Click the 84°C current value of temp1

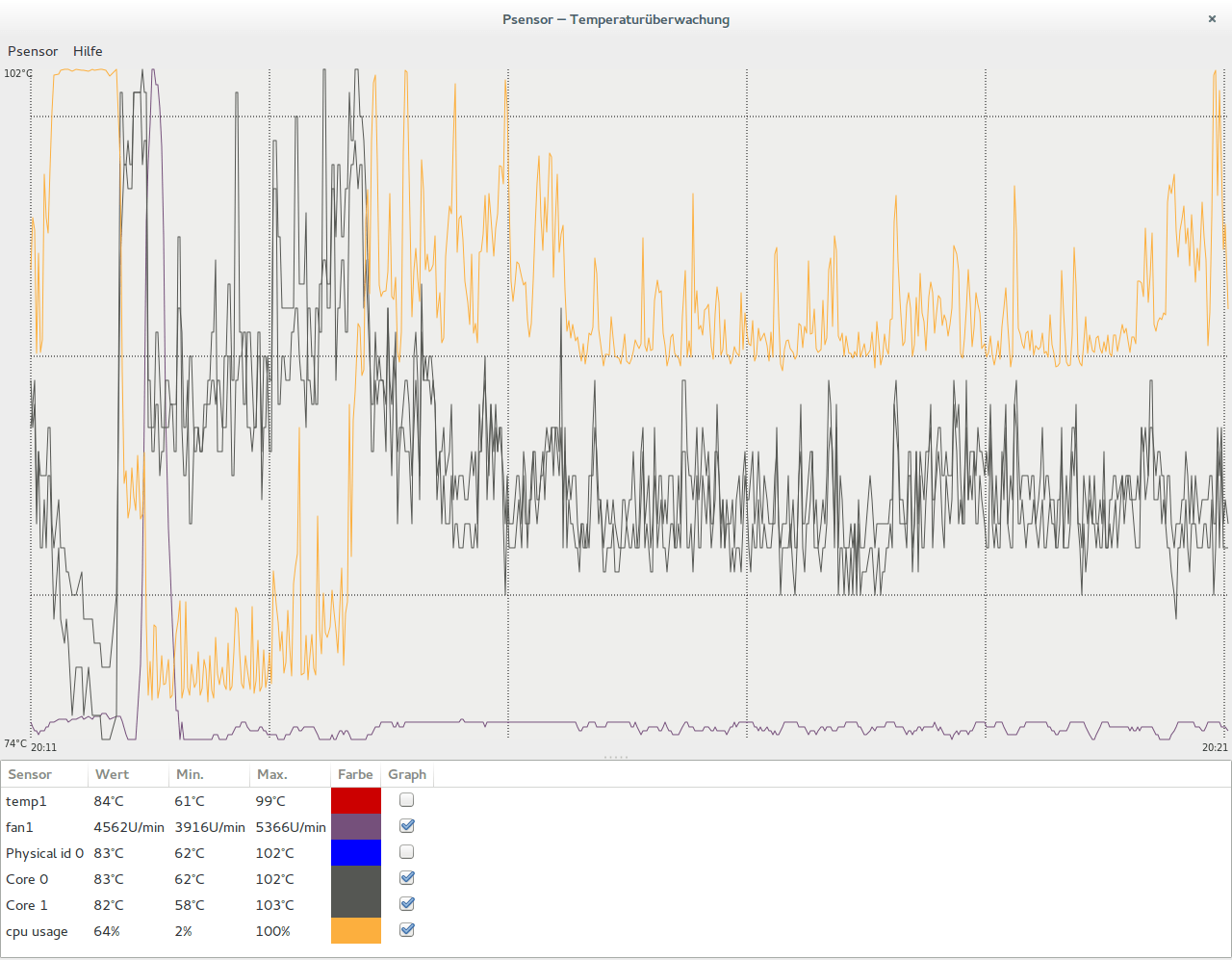109,801
